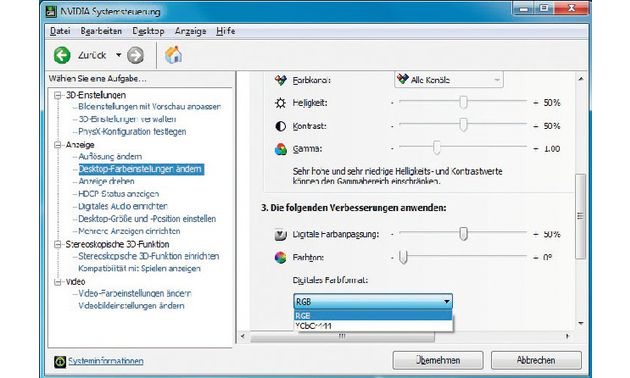630x378 pixels.
Task: Open Mehrere Anzeigen einrichten
Action: (129, 231)
